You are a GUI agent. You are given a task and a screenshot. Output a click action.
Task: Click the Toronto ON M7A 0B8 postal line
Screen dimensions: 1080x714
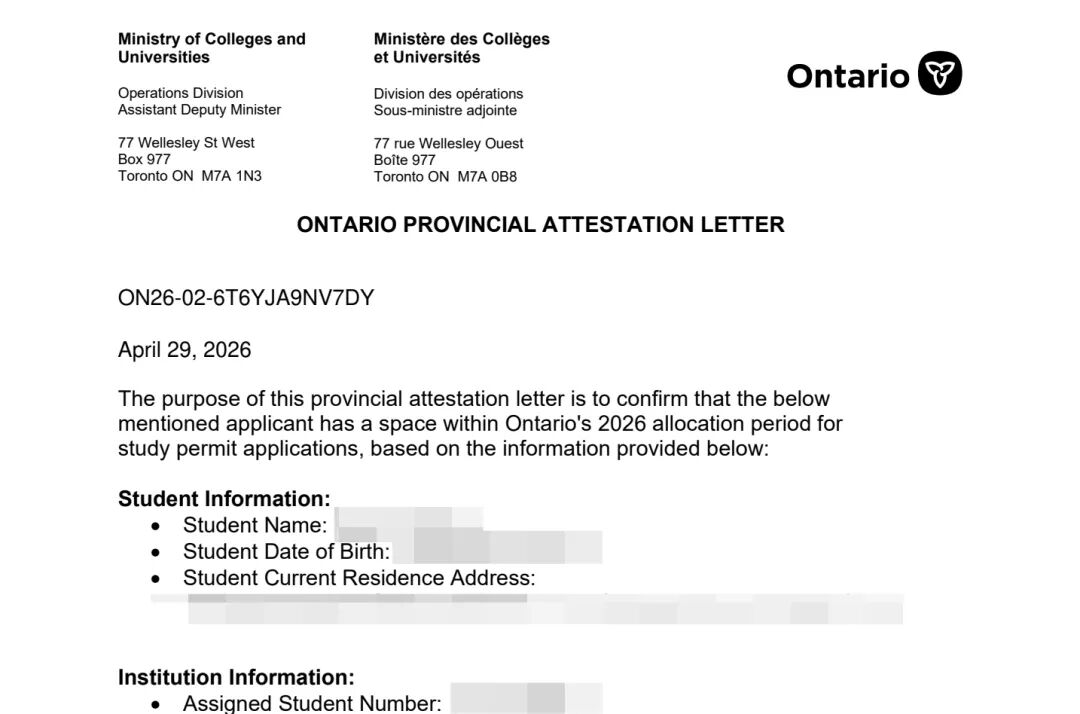pyautogui.click(x=445, y=176)
